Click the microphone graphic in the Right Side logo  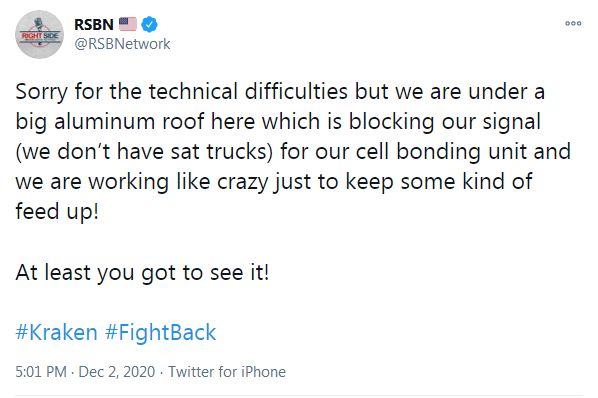tap(39, 24)
